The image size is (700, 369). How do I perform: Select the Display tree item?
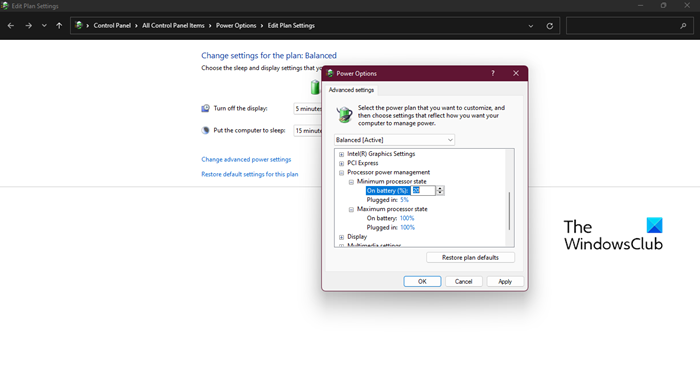[357, 236]
